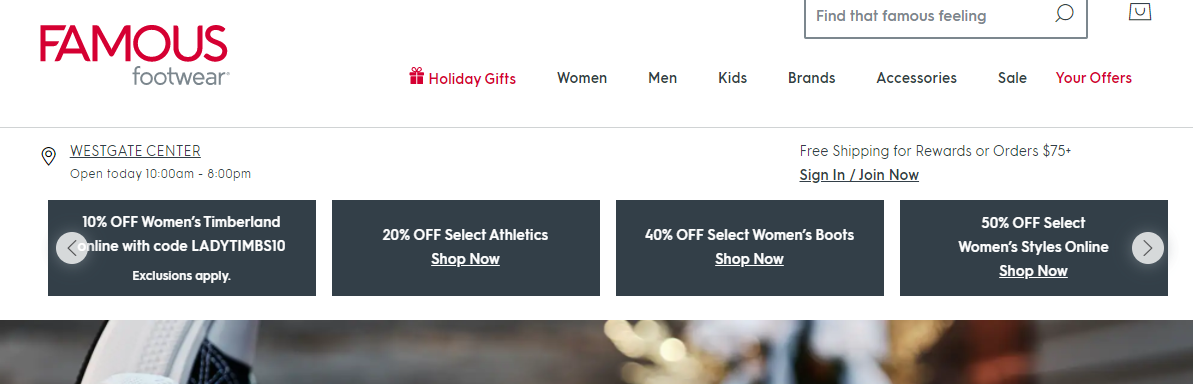Screen dimensions: 1193x384
Task: Advance promos with the right arrow
Action: click(1147, 248)
